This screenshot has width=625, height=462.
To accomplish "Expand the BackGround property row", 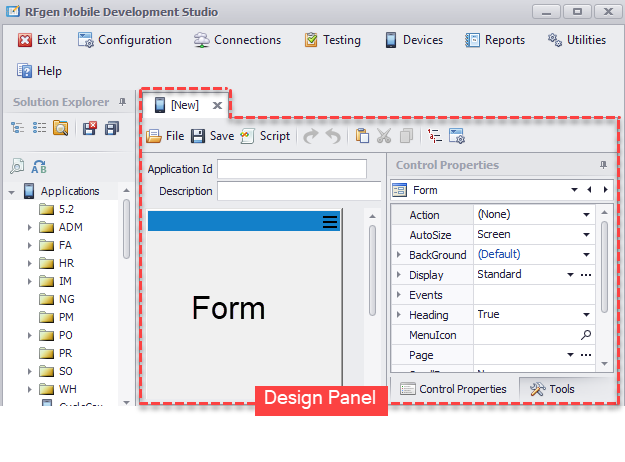I will click(x=399, y=254).
